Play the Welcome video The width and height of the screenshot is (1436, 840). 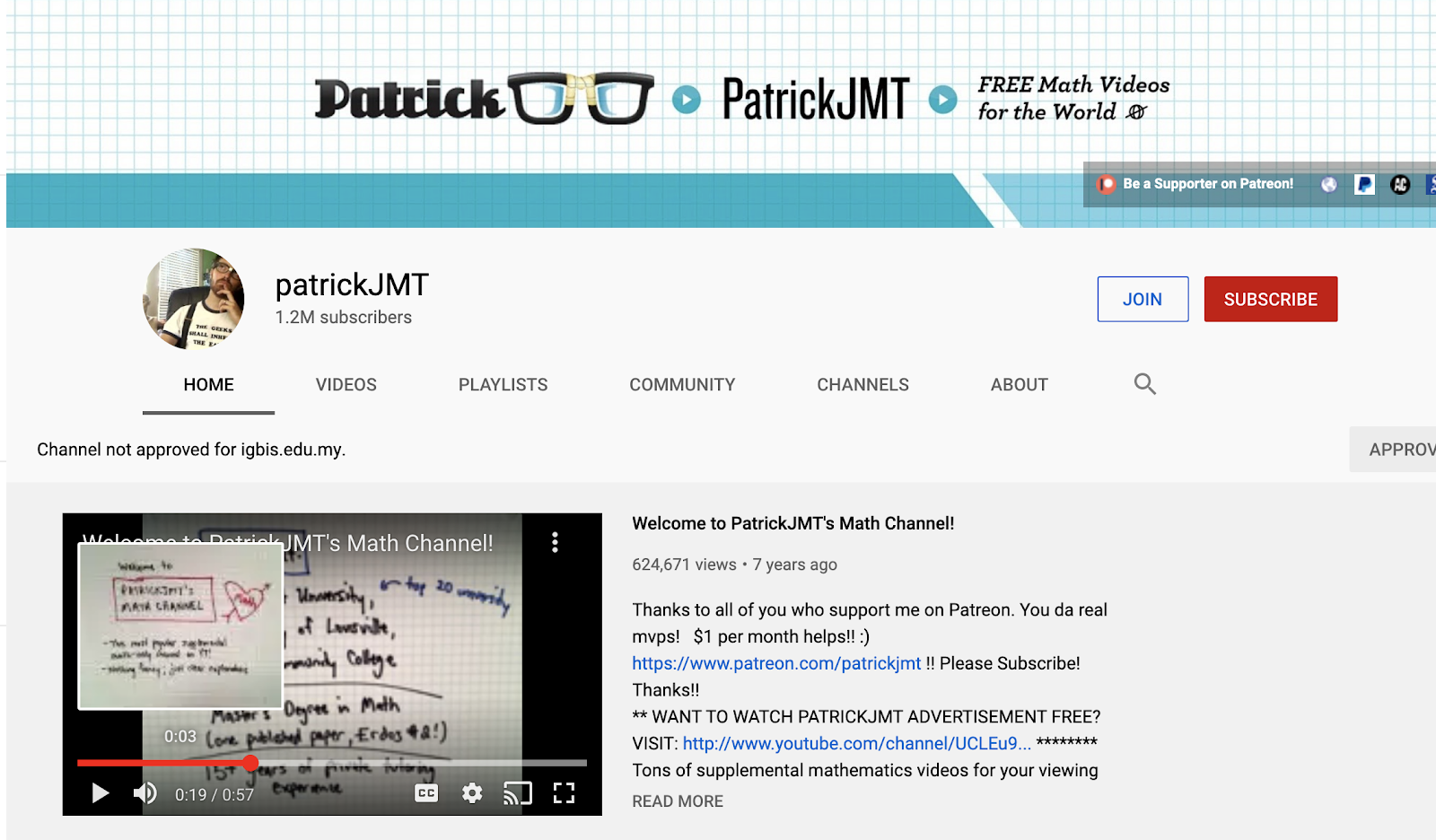click(101, 793)
